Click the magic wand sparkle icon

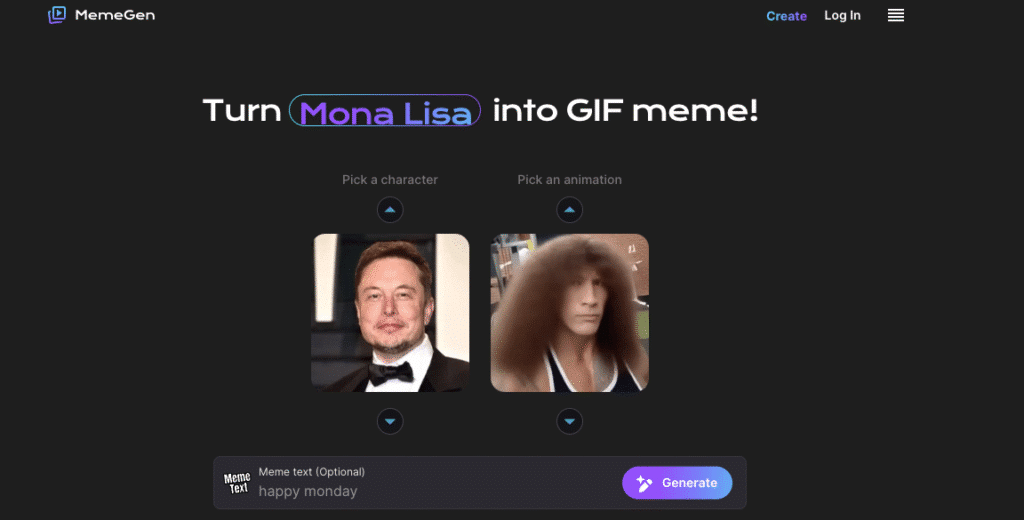[x=644, y=483]
